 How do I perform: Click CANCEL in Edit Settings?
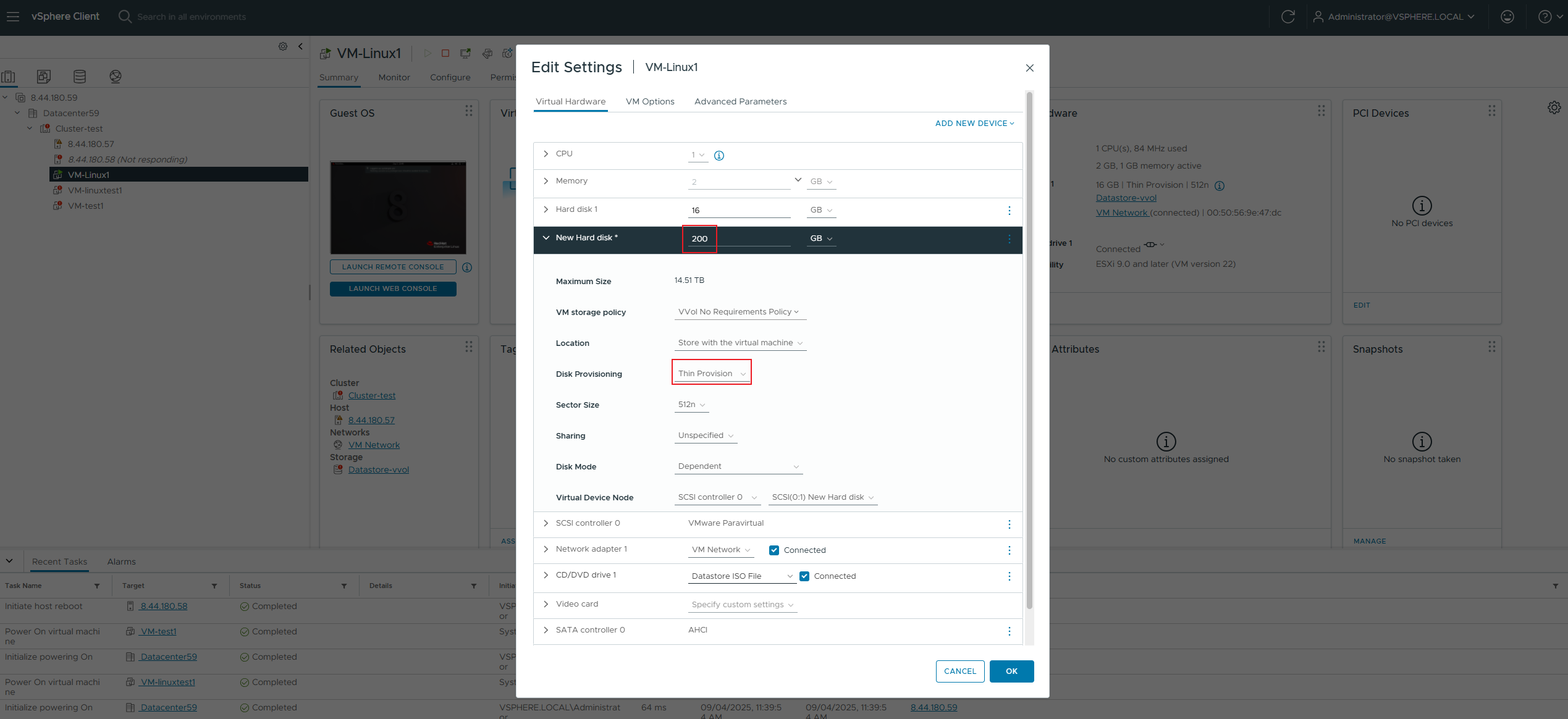coord(960,671)
